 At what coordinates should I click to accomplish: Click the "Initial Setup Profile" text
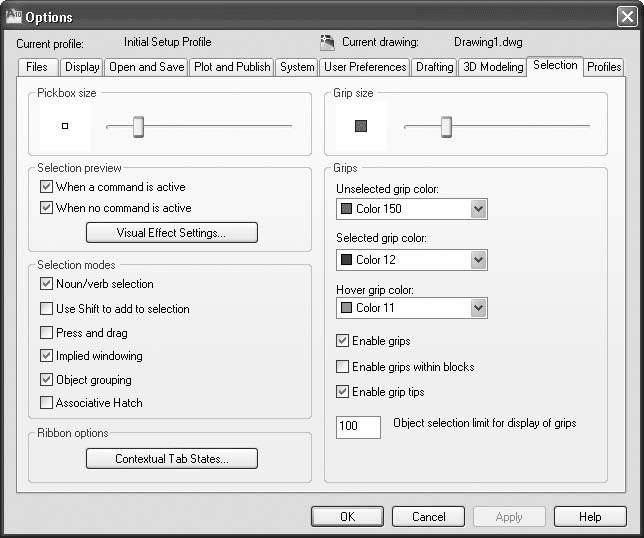click(168, 42)
